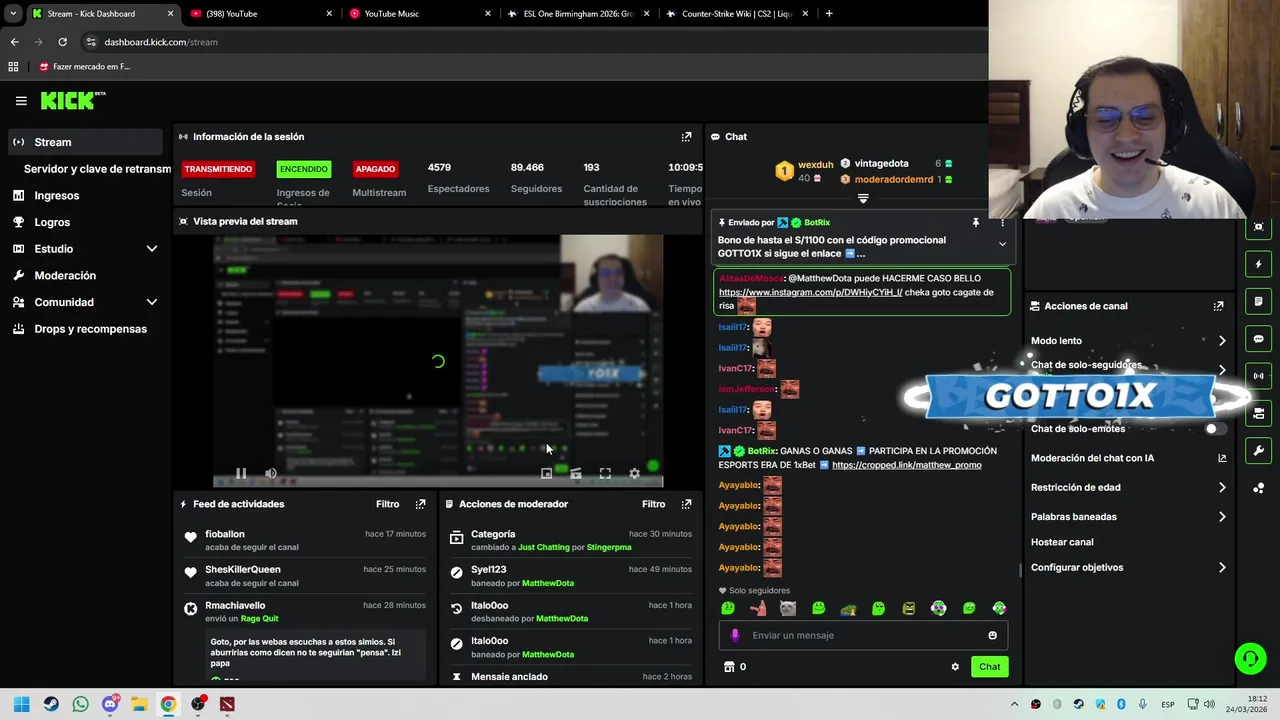This screenshot has width=1280, height=720.
Task: Click the Enviar un mensaje input field
Action: (863, 635)
